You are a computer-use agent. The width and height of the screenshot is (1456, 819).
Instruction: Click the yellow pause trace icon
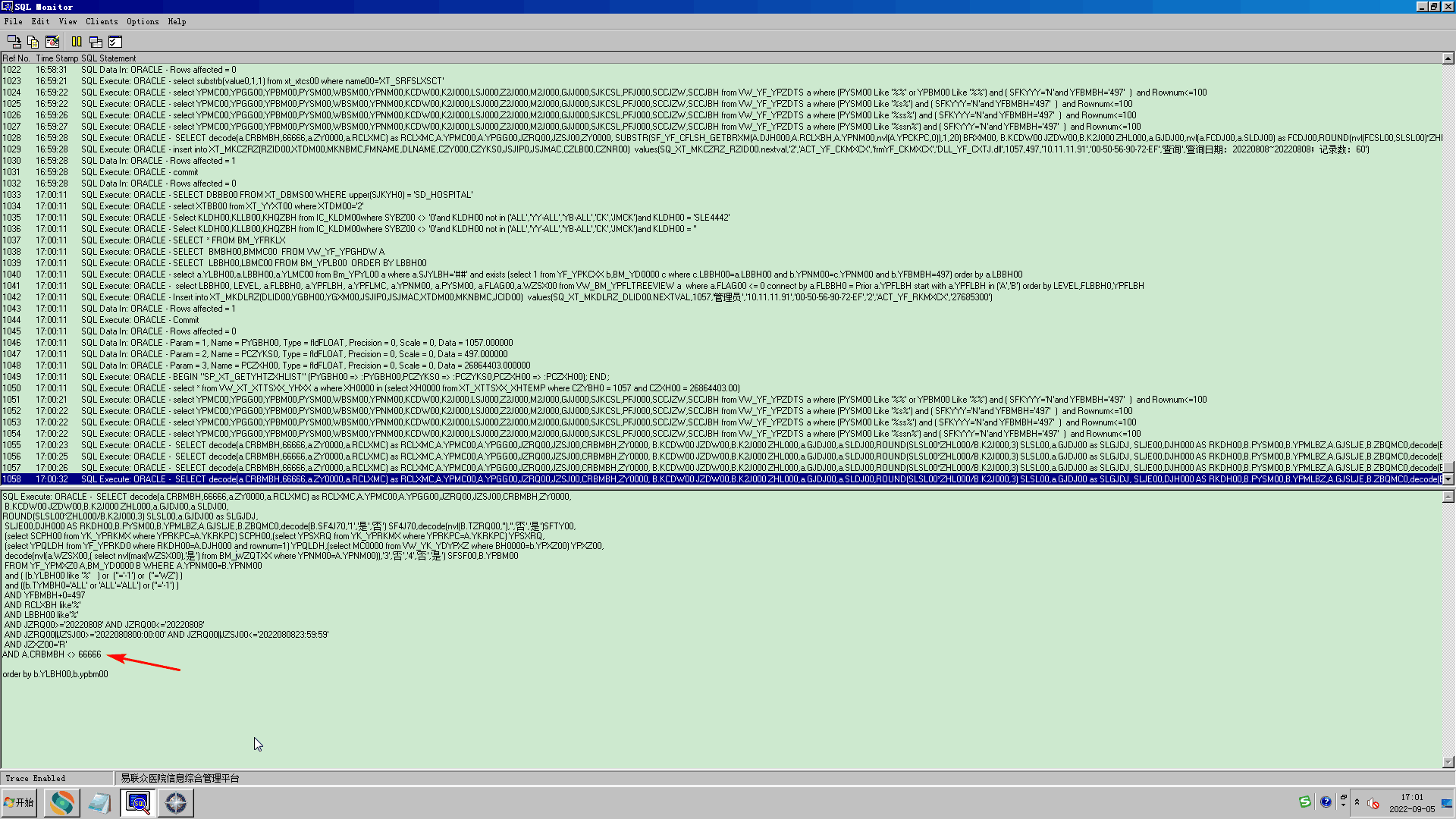[x=77, y=42]
